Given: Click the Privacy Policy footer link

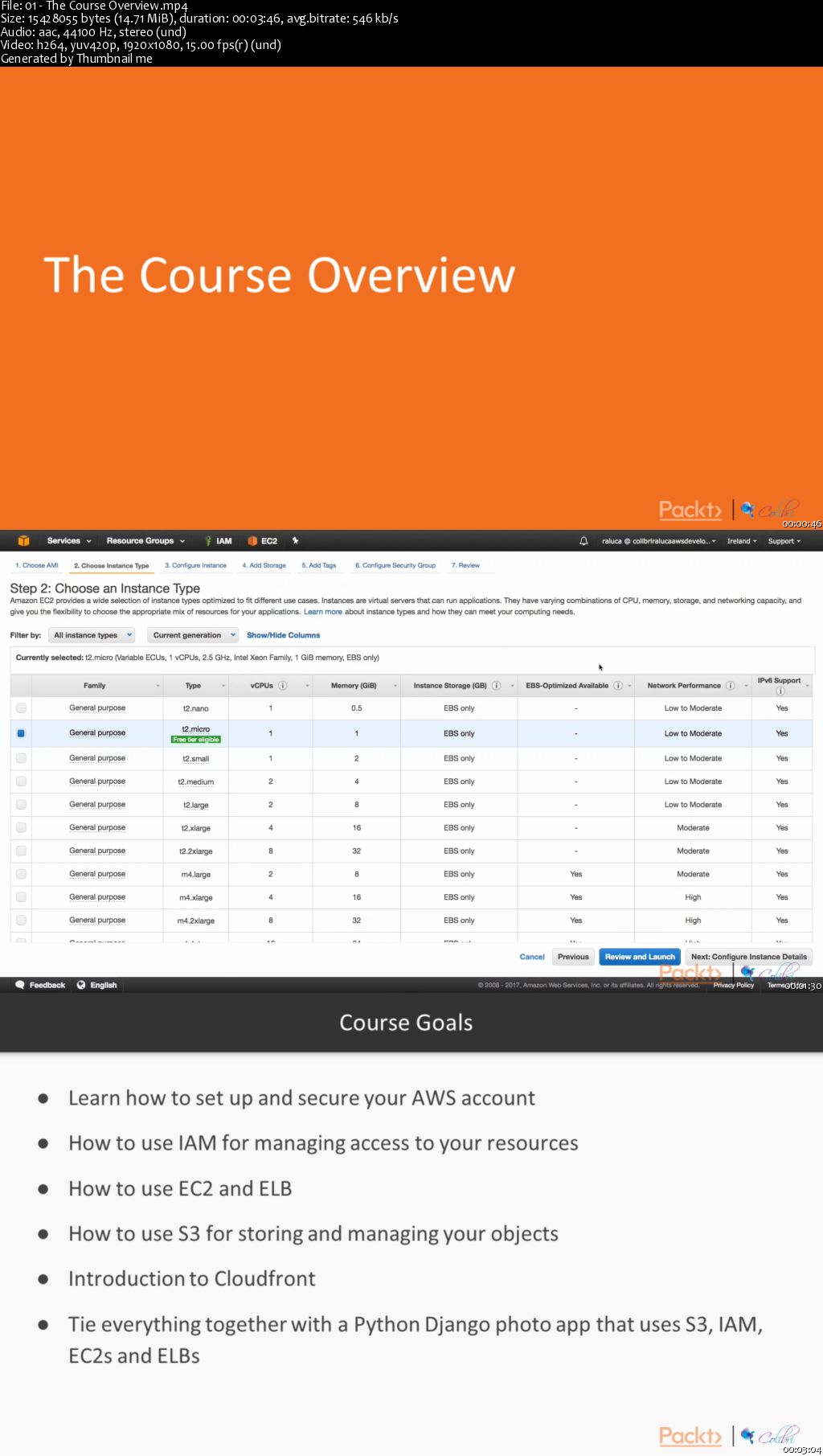Looking at the screenshot, I should [733, 985].
